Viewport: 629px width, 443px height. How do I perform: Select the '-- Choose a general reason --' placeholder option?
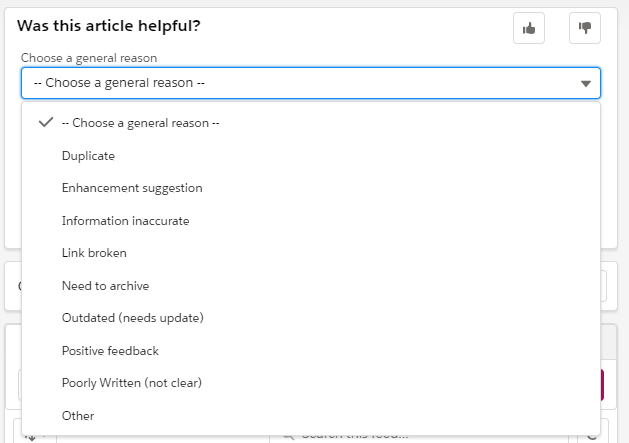click(140, 123)
